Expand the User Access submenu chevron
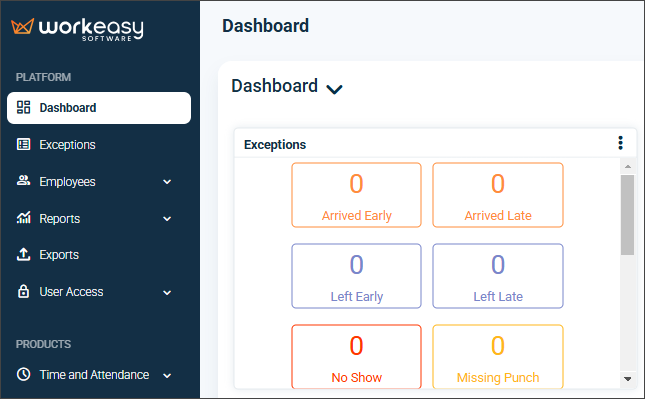The width and height of the screenshot is (645, 399). tap(167, 293)
